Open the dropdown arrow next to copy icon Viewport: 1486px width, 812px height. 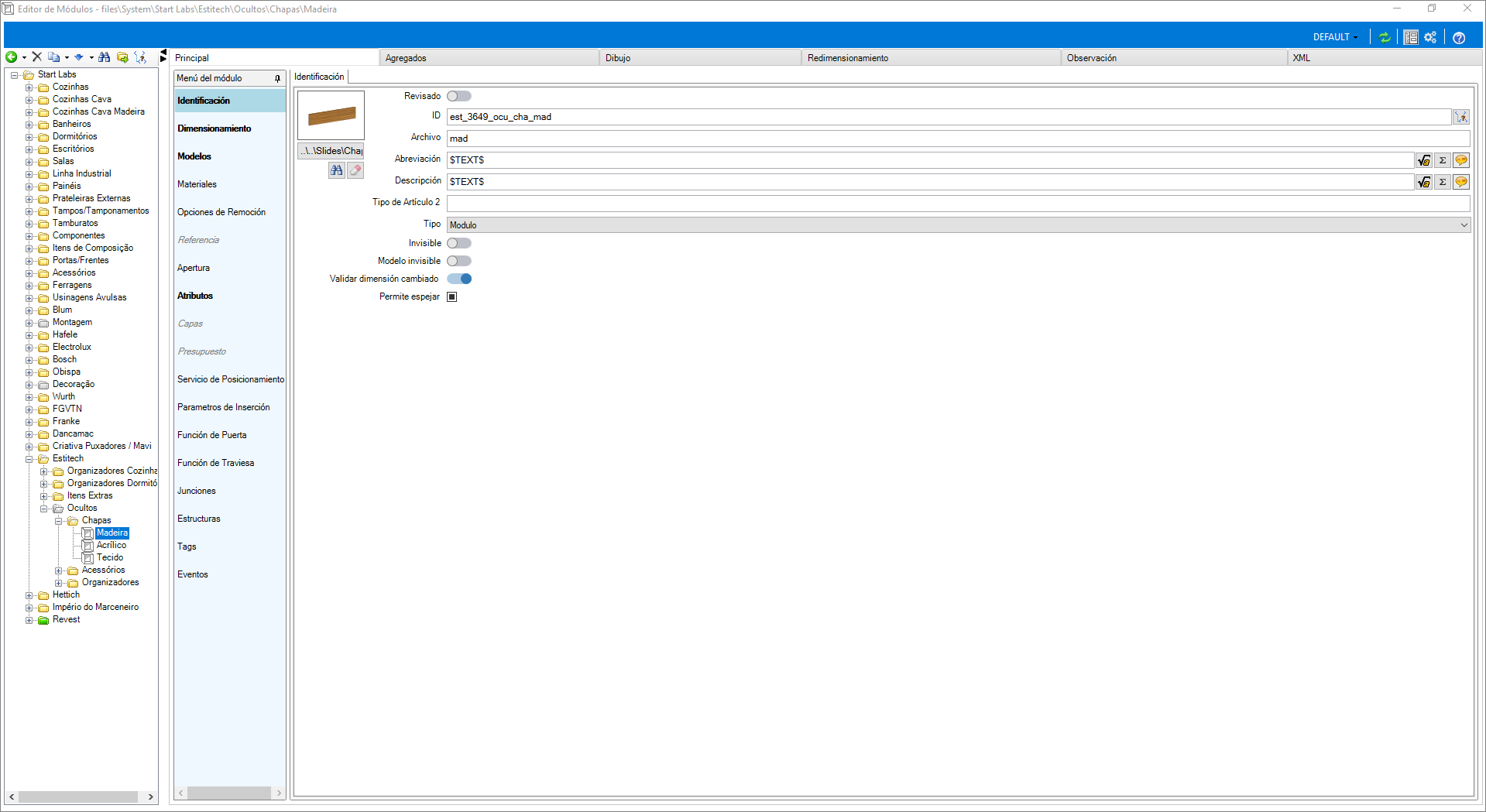67,58
